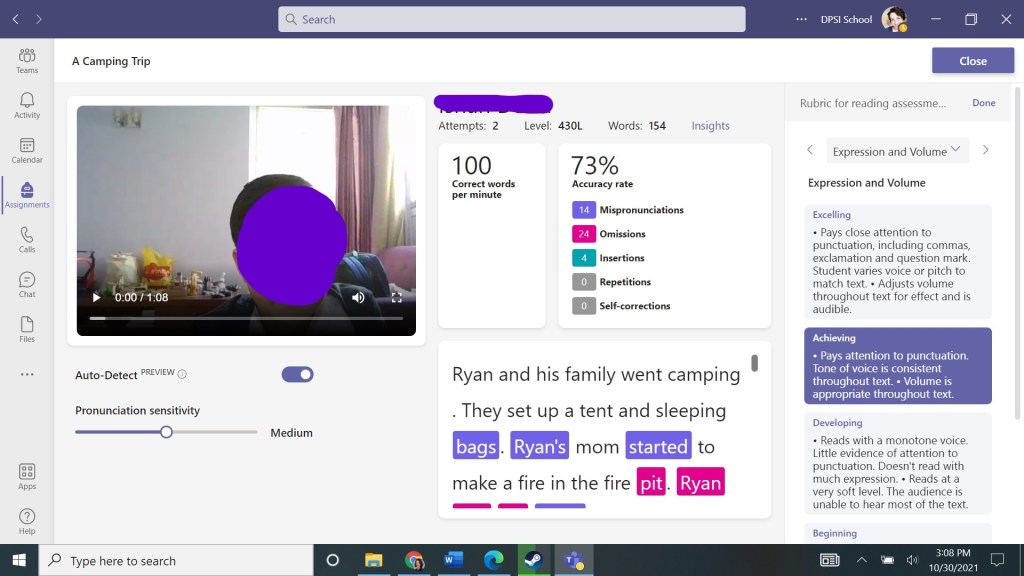Open the Teams section in sidebar
The width and height of the screenshot is (1024, 576).
(27, 60)
